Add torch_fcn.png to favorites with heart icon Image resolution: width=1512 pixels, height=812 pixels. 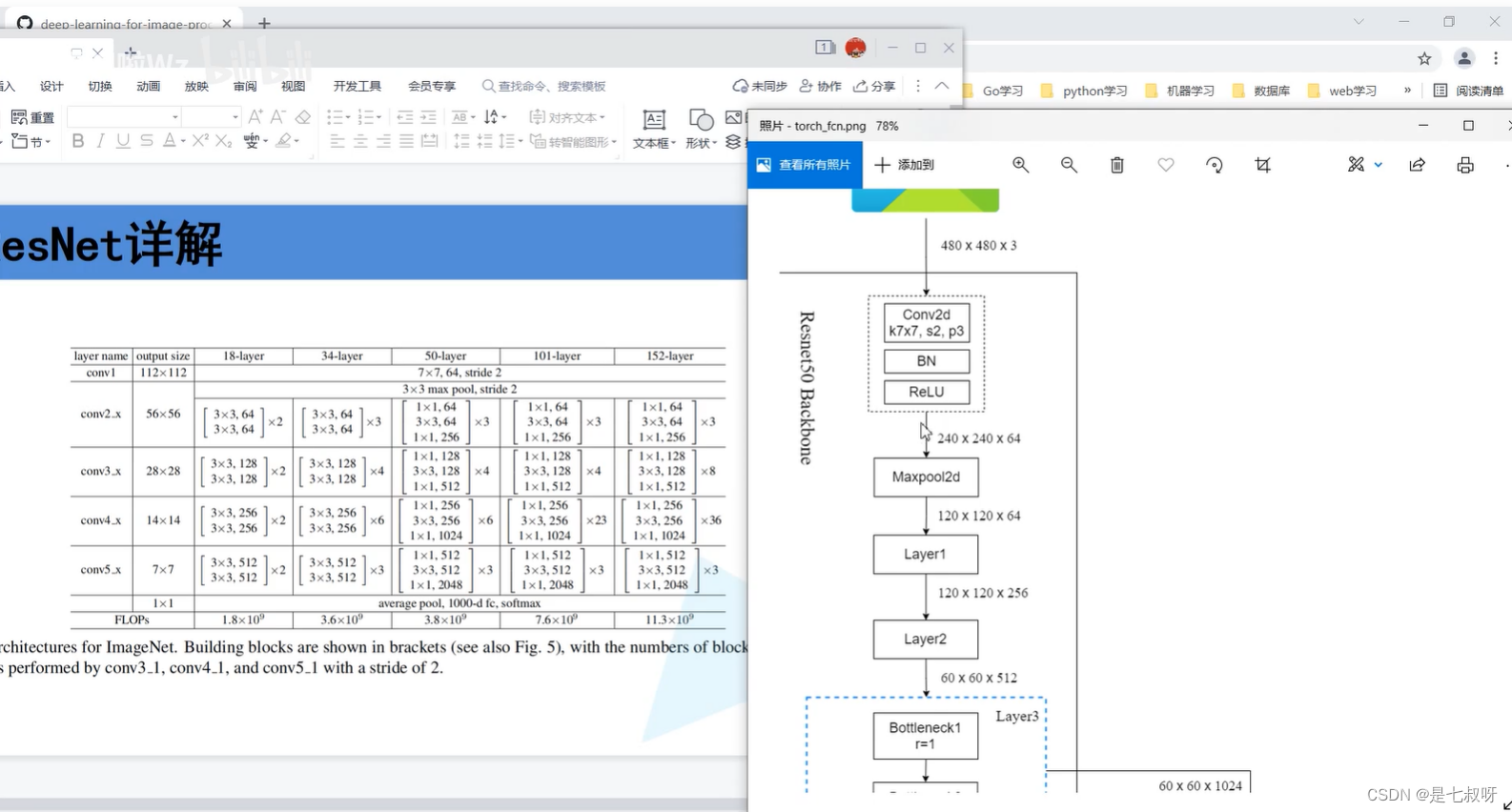pyautogui.click(x=1166, y=165)
